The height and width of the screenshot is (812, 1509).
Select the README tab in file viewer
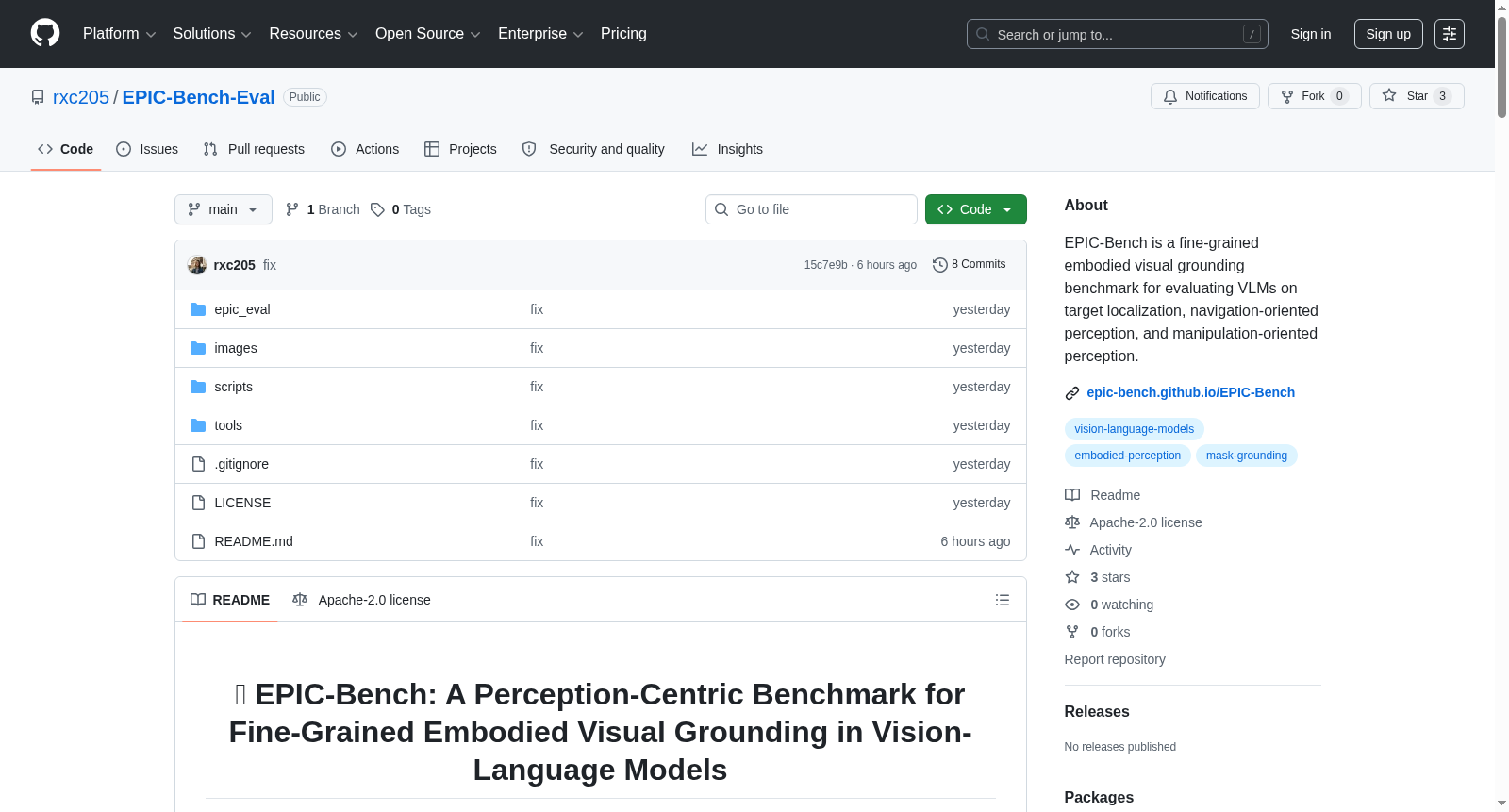tap(230, 600)
